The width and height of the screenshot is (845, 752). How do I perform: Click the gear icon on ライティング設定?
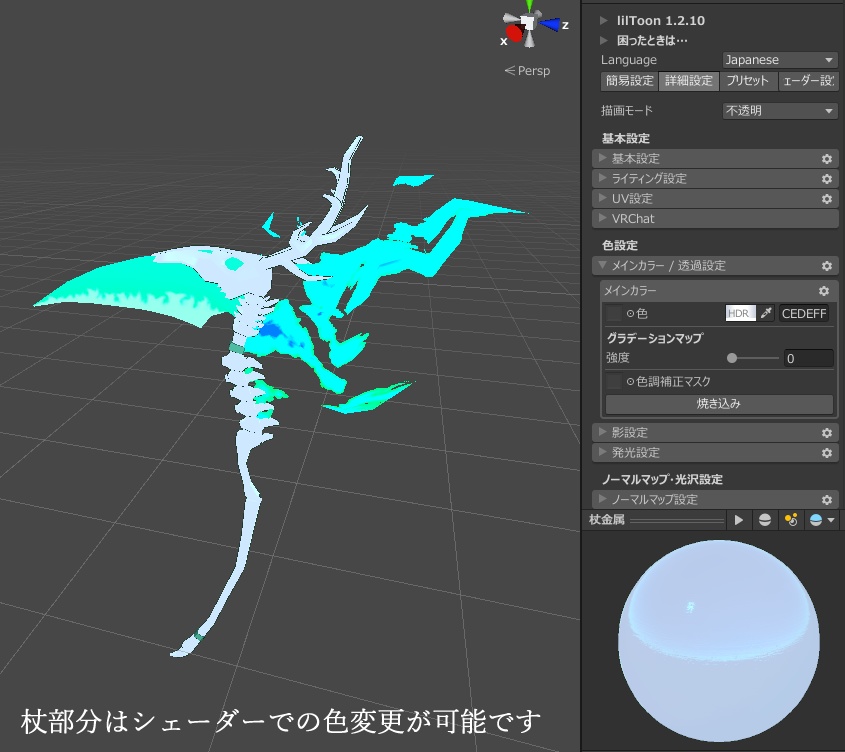tap(826, 179)
